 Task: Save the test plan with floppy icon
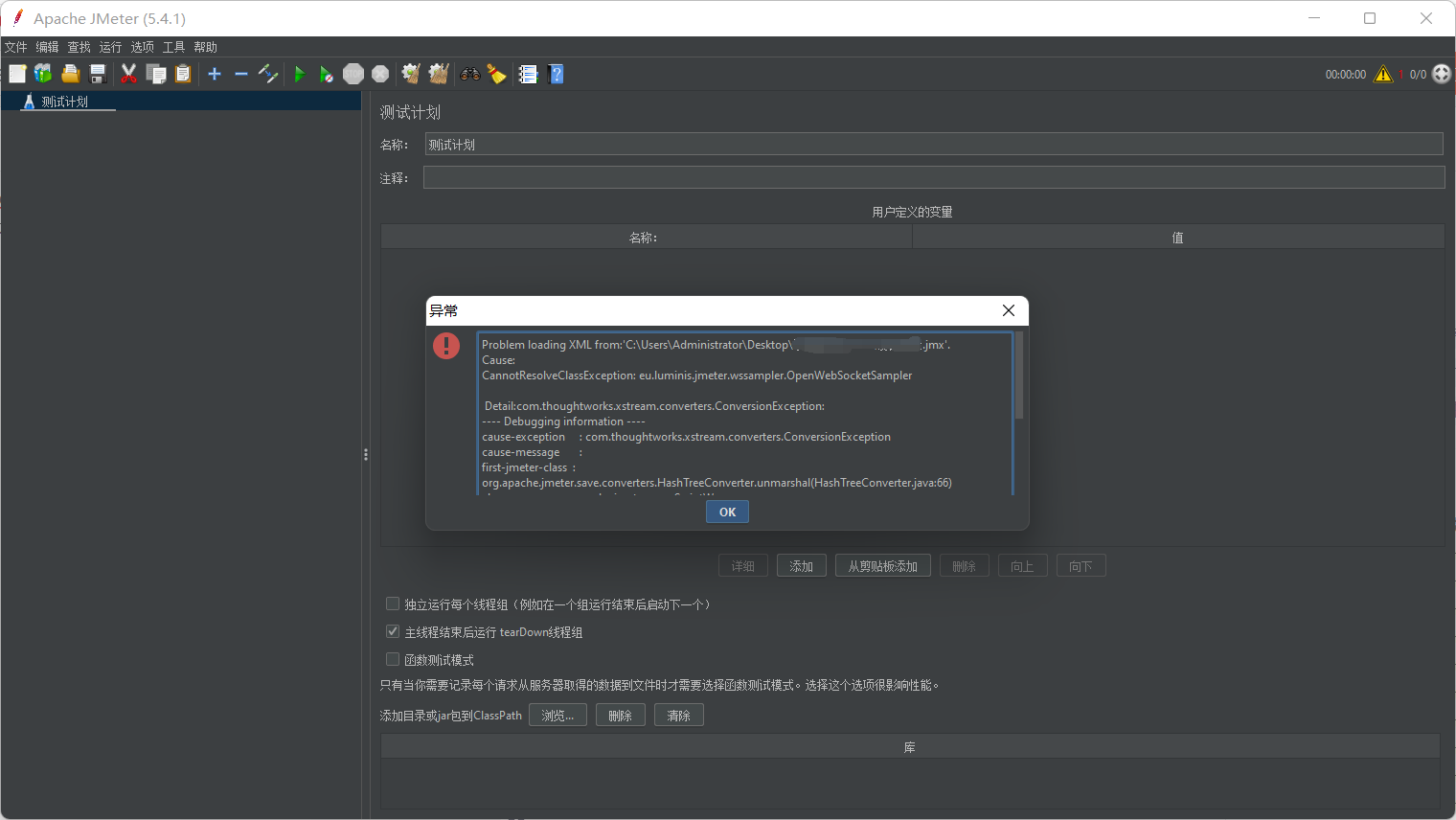[x=97, y=74]
